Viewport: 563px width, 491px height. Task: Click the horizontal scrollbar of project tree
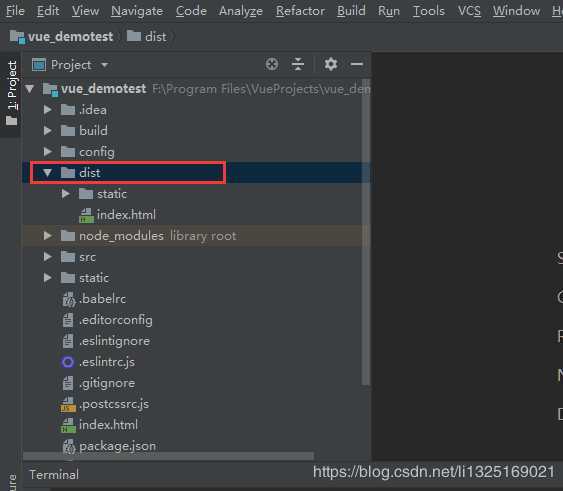point(168,456)
